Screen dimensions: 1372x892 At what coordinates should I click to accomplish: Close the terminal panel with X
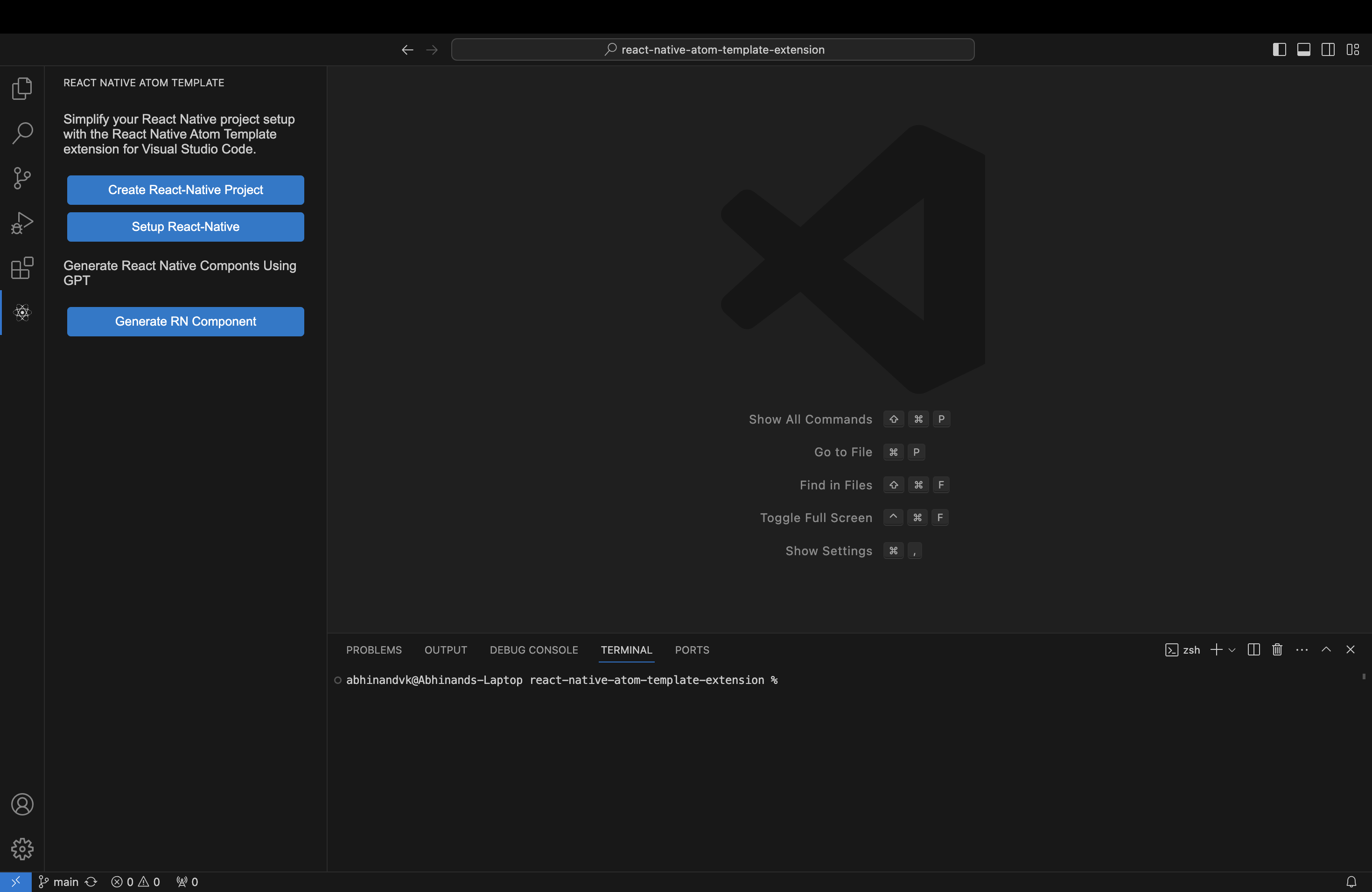[1350, 649]
